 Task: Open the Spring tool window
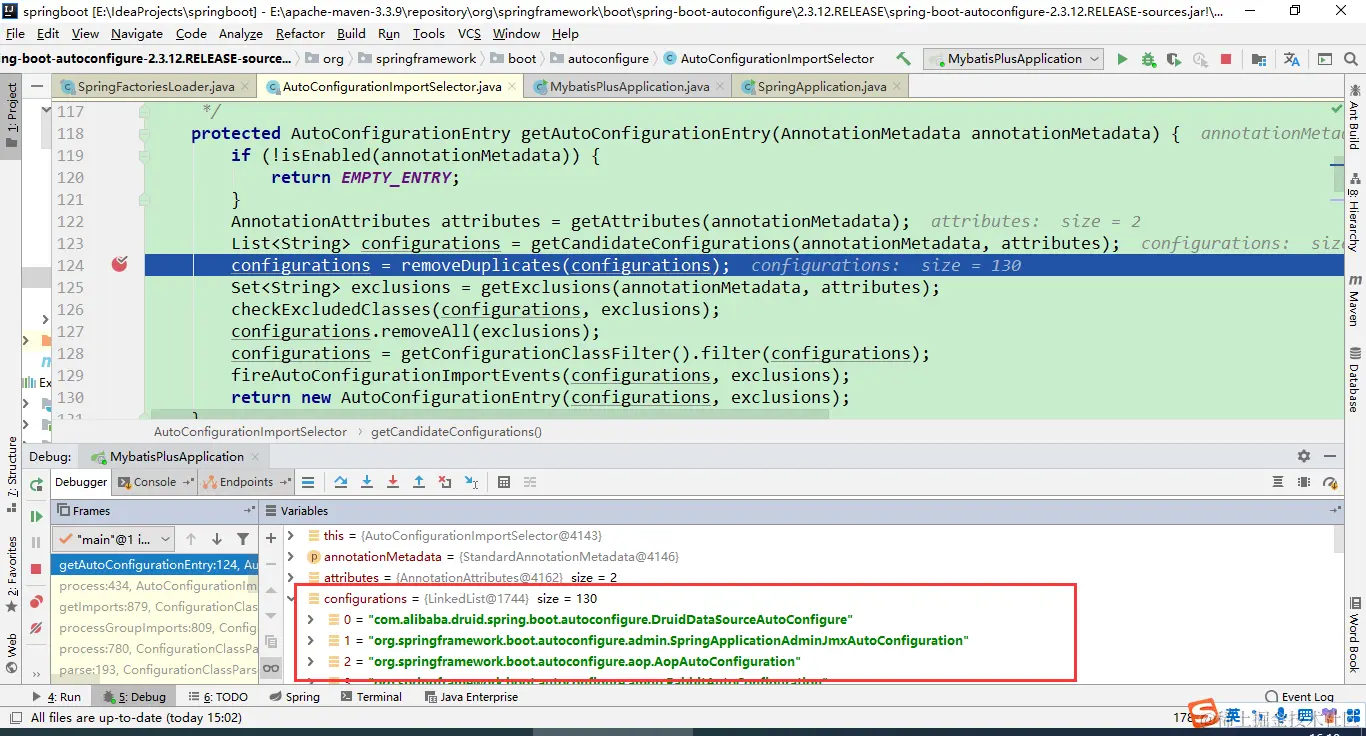[x=294, y=697]
